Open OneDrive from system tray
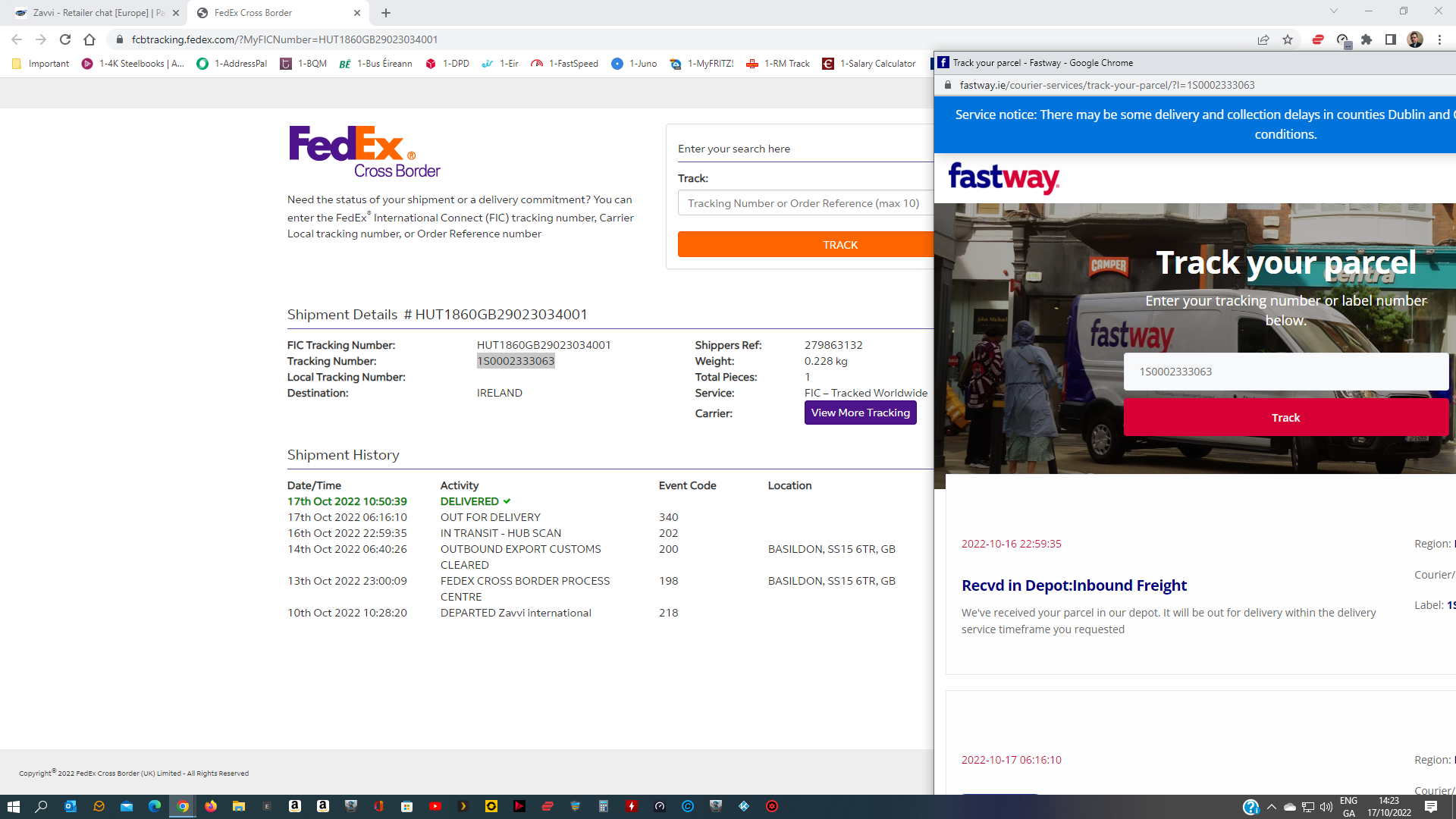 click(1290, 807)
